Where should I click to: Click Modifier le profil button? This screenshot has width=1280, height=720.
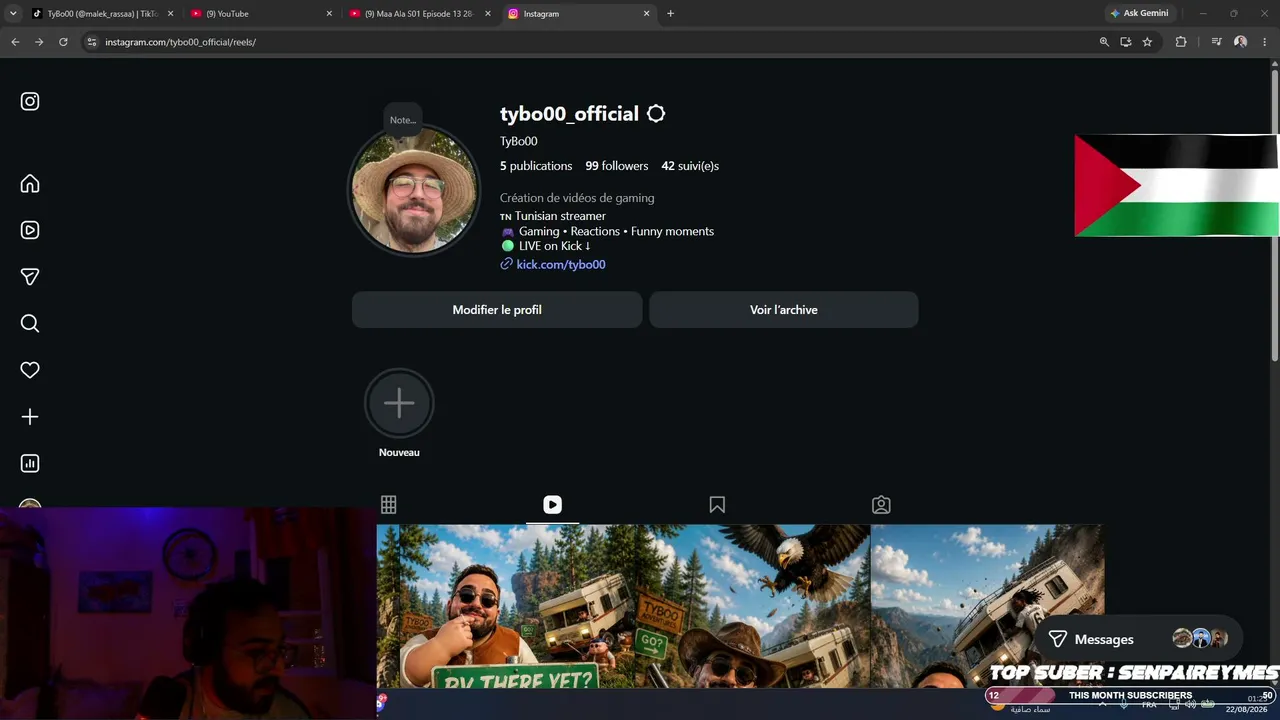pos(497,310)
